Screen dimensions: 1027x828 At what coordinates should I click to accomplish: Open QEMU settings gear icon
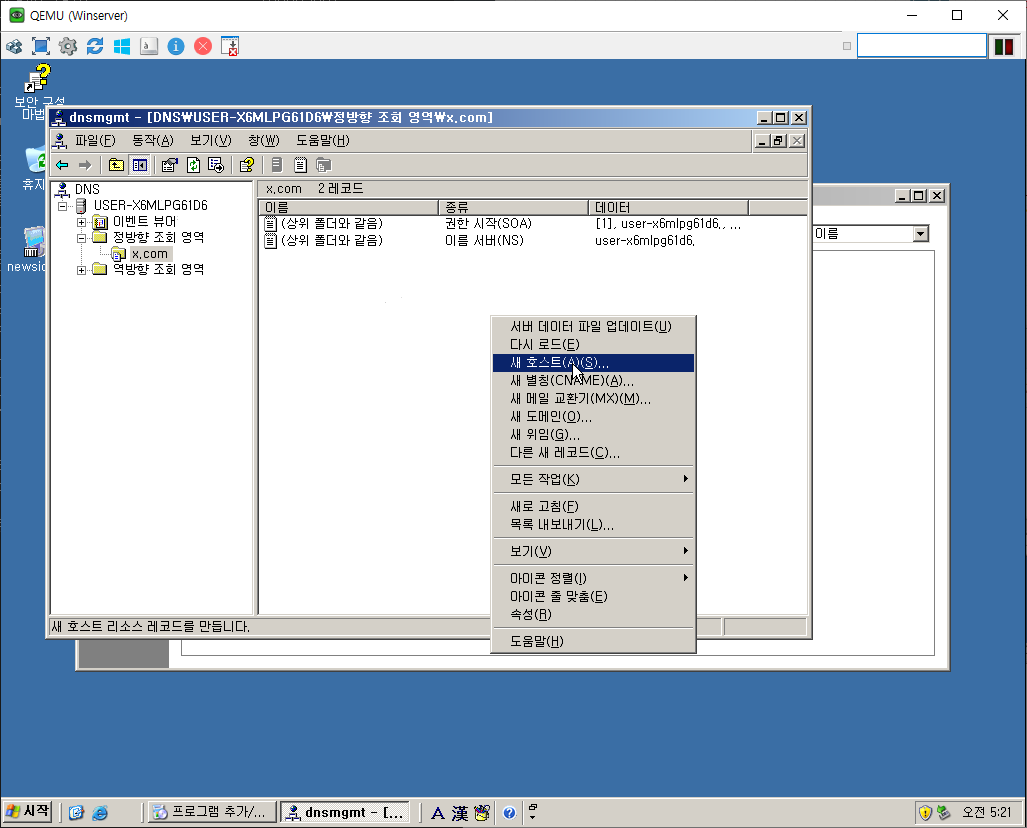[68, 47]
